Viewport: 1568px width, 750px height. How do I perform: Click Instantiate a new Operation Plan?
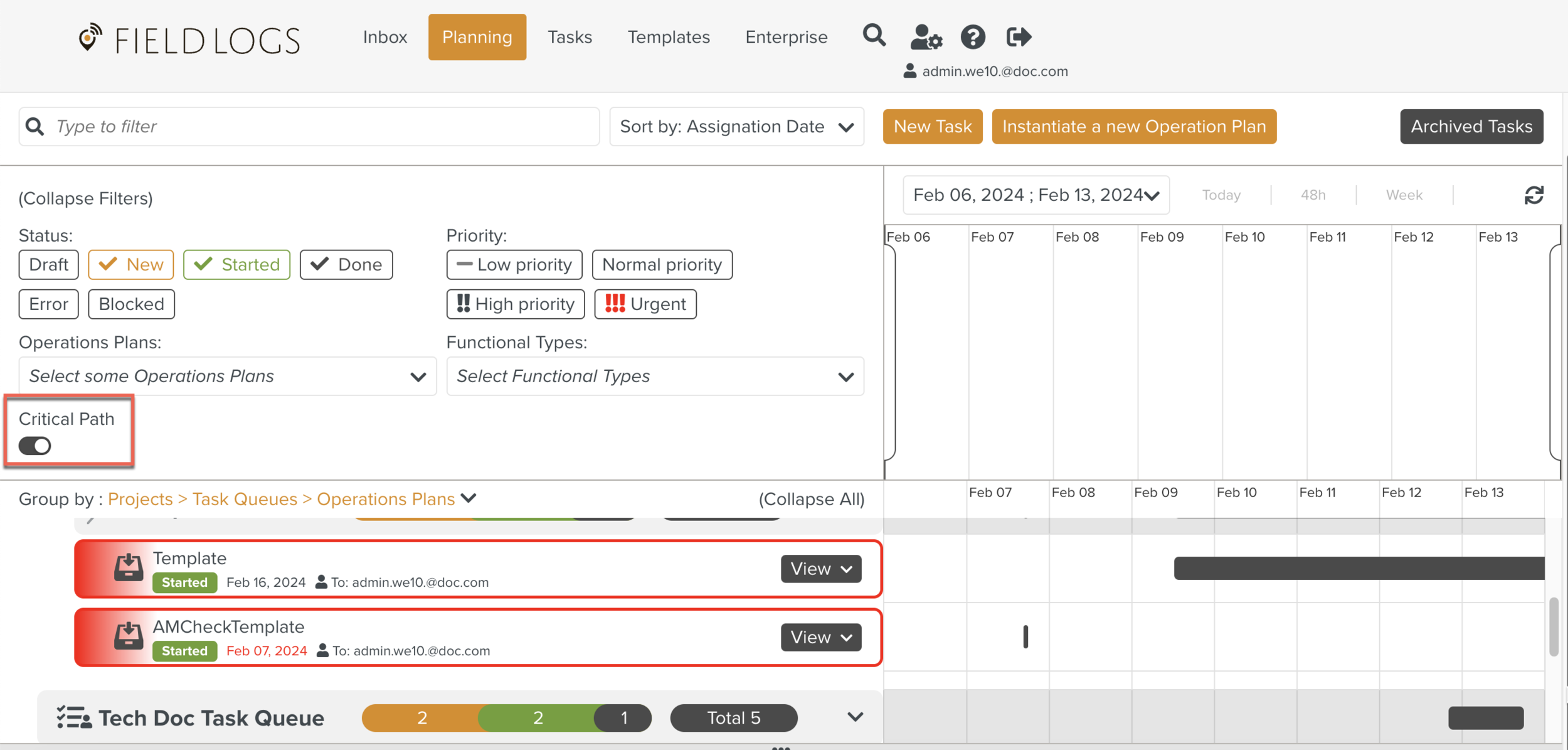click(x=1134, y=127)
